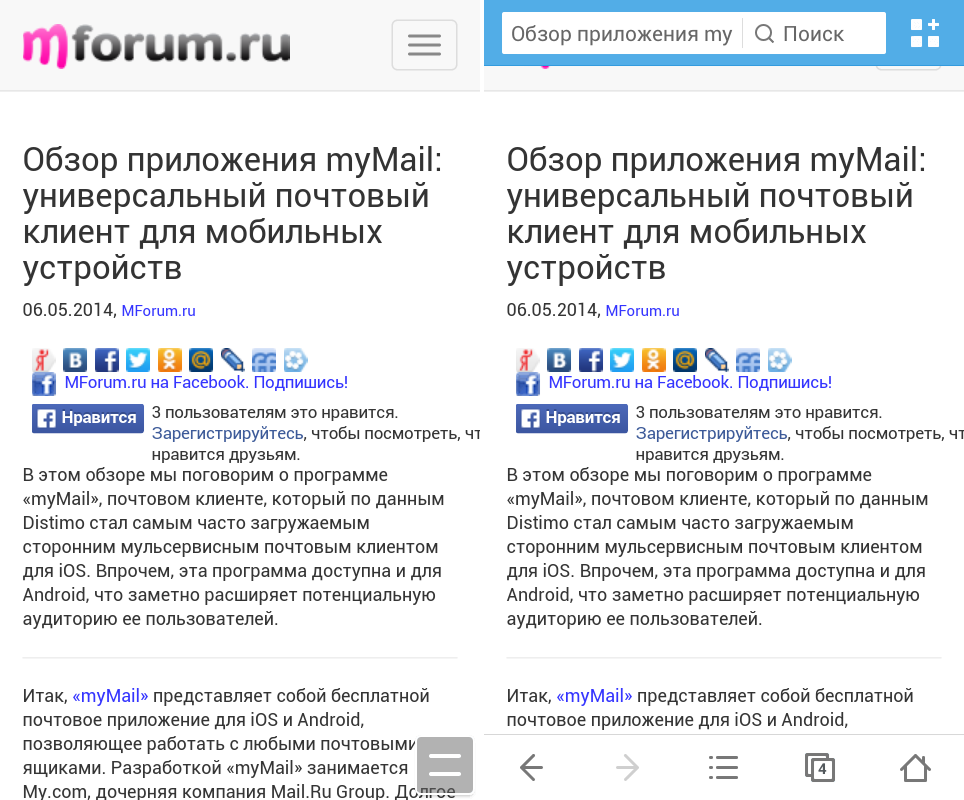The image size is (964, 800).
Task: Open the «myMail» link in left page
Action: tap(110, 696)
